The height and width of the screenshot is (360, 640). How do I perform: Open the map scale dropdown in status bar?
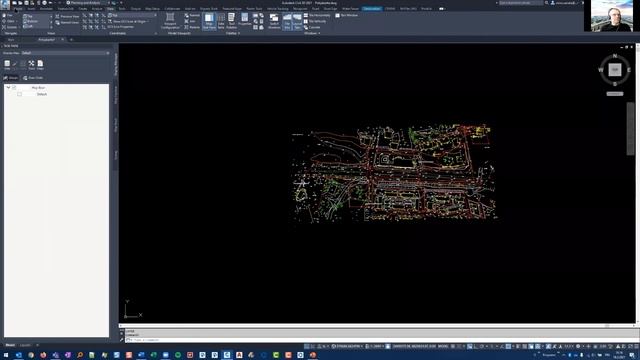374,347
